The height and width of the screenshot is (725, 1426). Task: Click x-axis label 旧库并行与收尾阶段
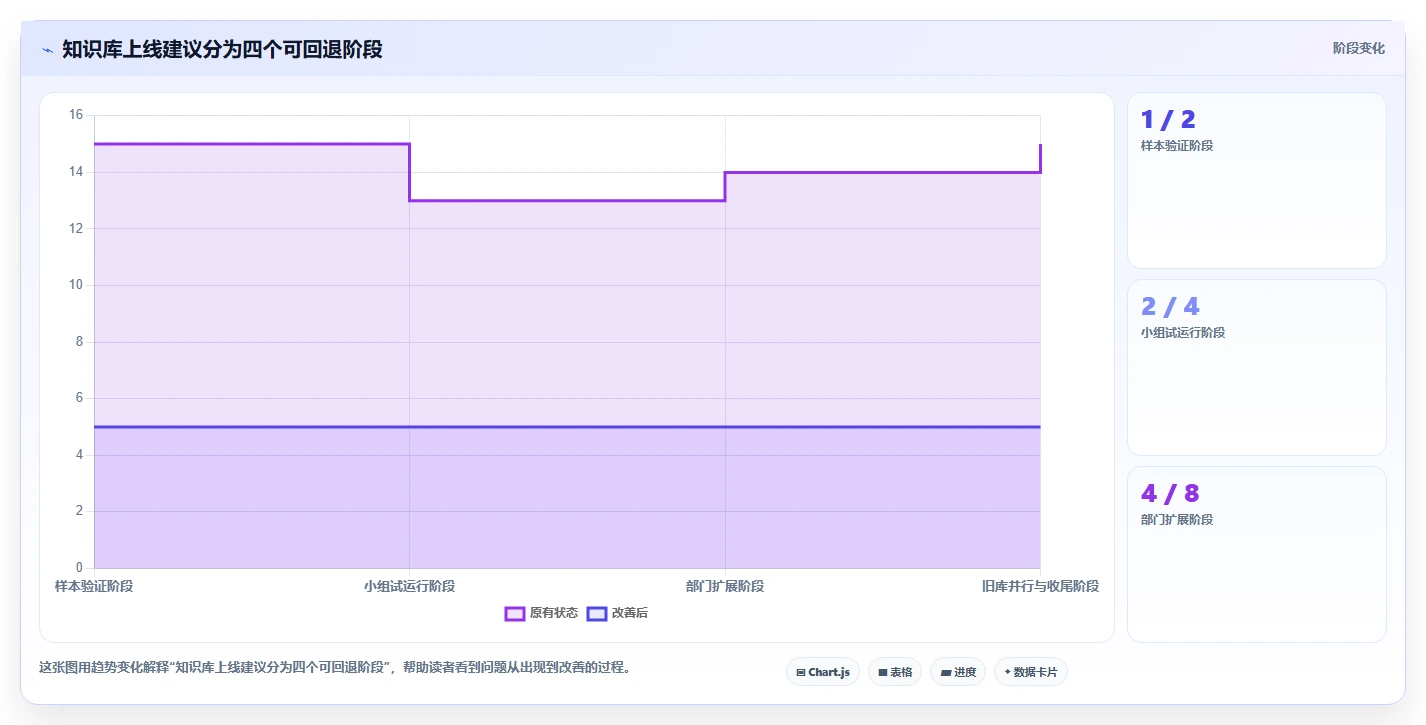coord(1040,586)
